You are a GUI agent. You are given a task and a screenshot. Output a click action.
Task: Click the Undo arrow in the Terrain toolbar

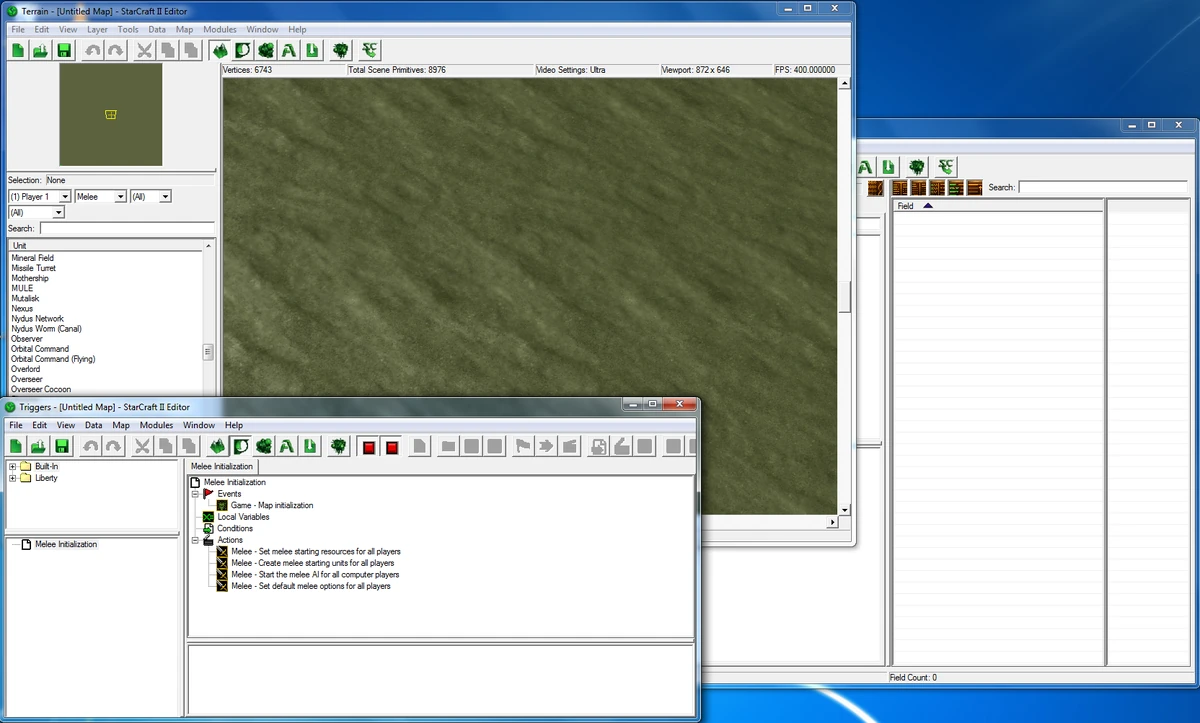point(93,50)
